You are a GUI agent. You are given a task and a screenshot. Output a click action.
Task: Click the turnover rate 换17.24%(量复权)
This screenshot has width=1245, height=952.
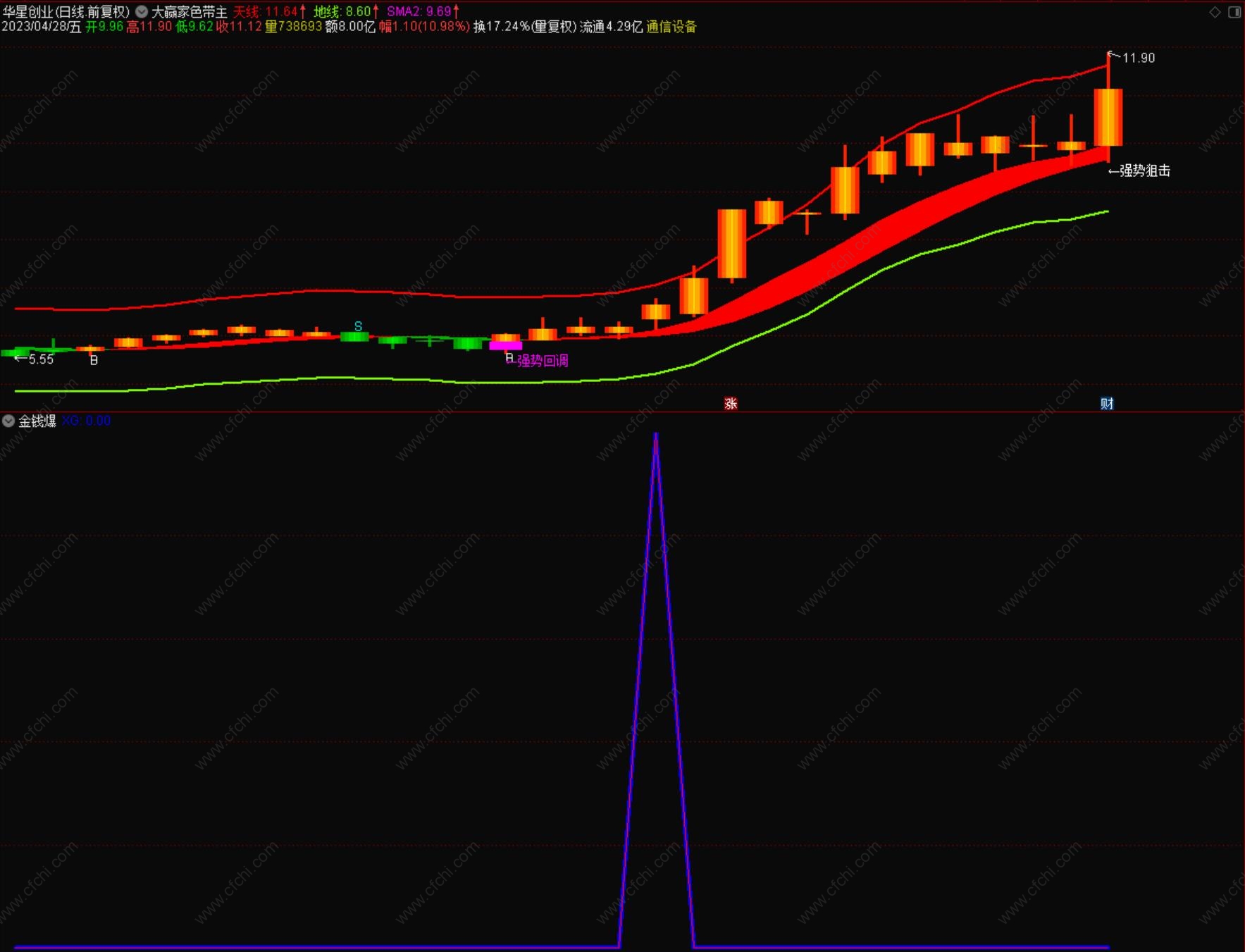tap(525, 27)
